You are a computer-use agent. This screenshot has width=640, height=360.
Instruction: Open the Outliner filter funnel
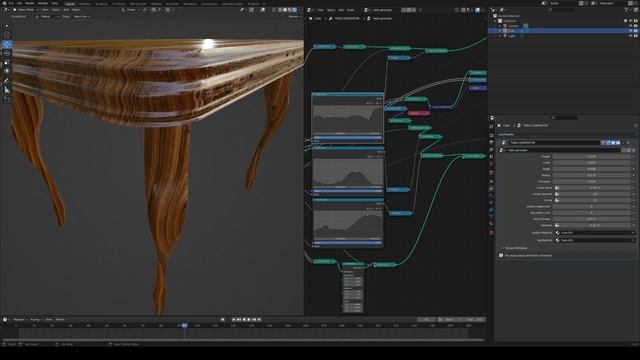(x=627, y=10)
